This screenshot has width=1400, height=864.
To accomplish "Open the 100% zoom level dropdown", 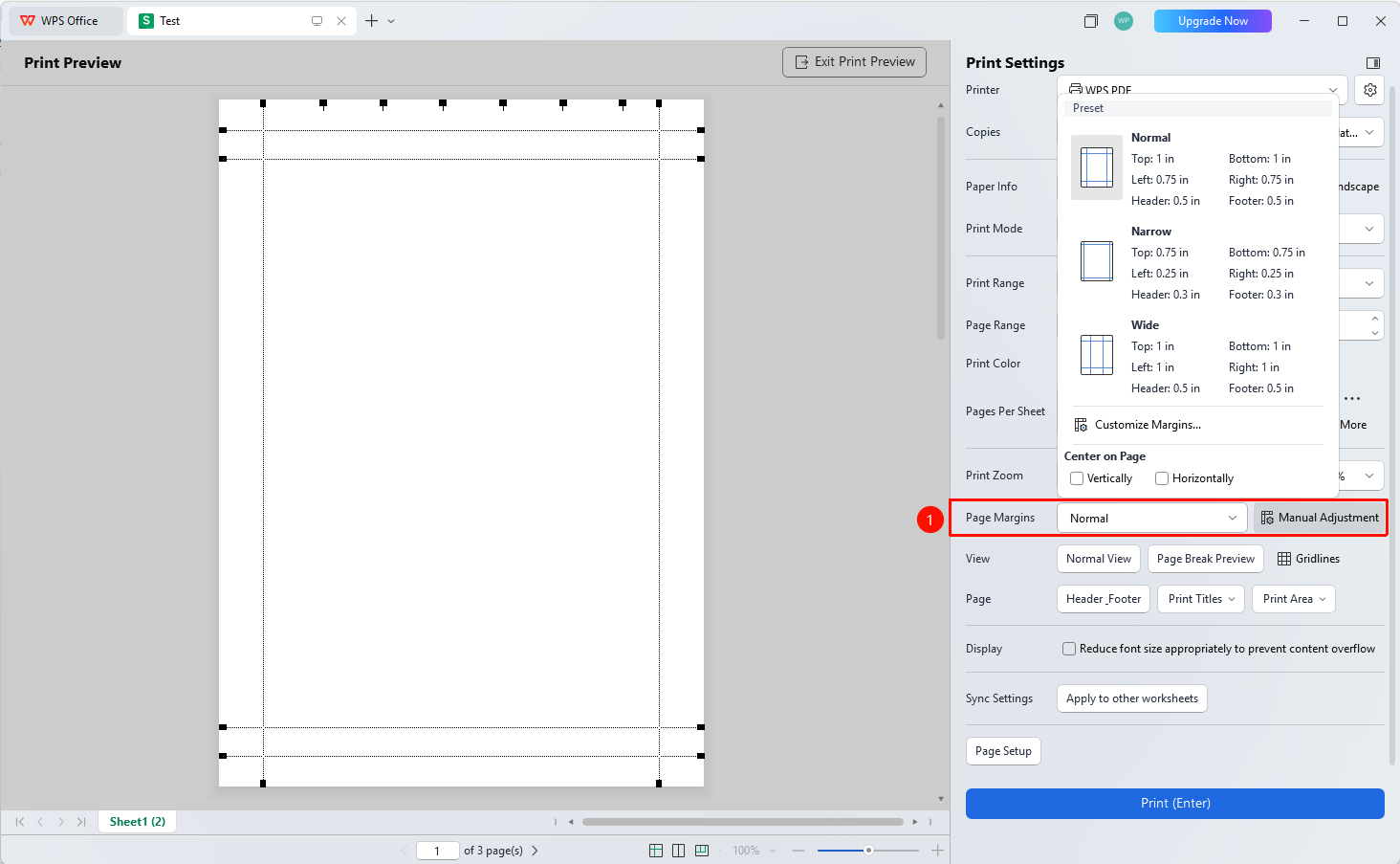I will [x=754, y=851].
